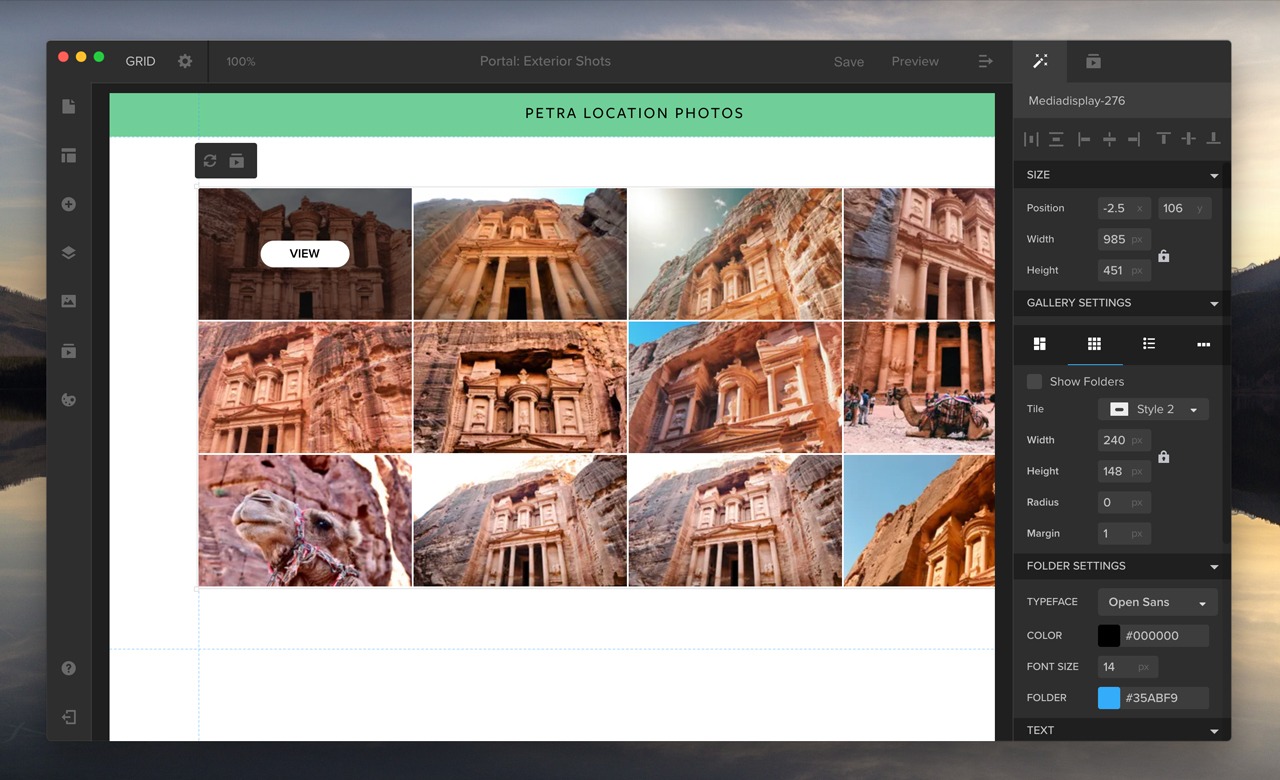1280x780 pixels.
Task: Click the Save button
Action: [x=849, y=61]
